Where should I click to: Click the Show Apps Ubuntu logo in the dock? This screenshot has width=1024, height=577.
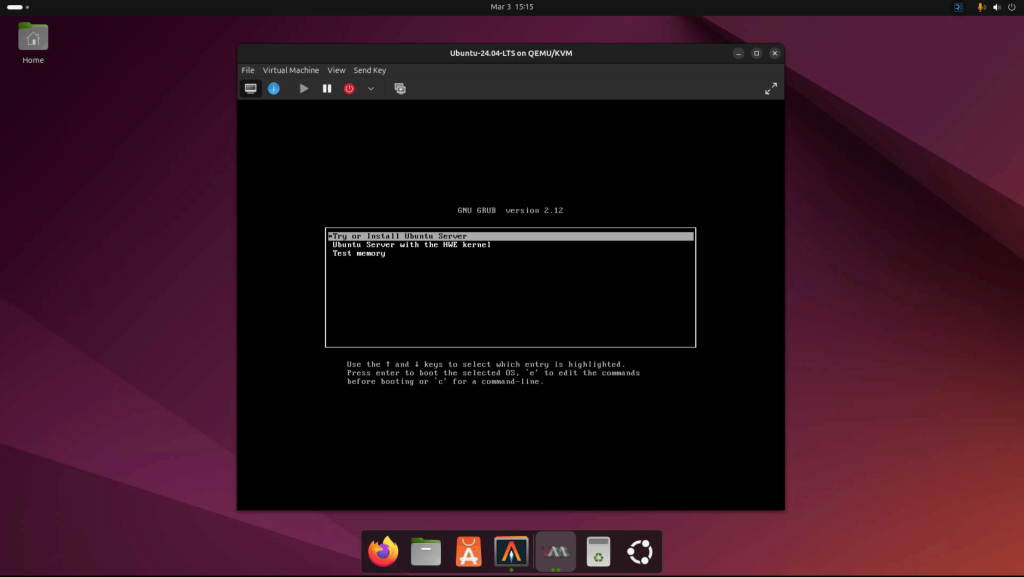638,551
